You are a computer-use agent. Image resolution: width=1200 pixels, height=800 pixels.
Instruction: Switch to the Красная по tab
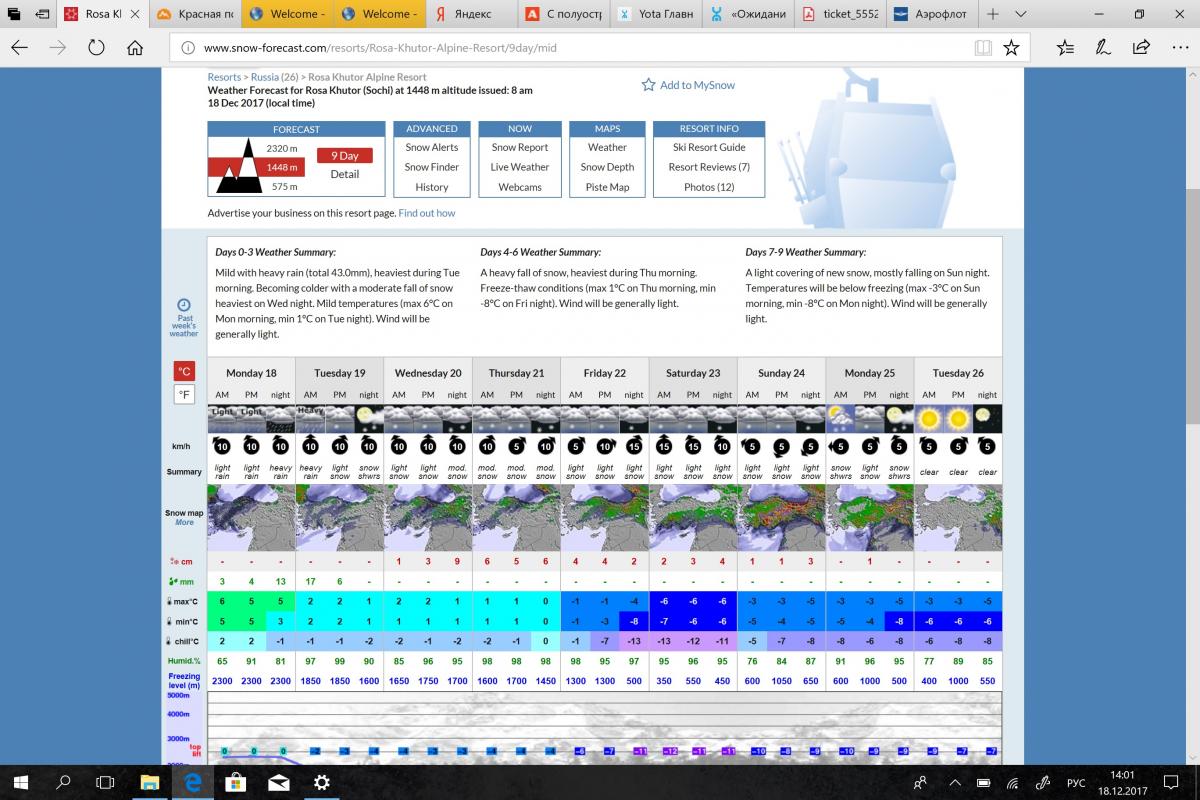point(196,14)
